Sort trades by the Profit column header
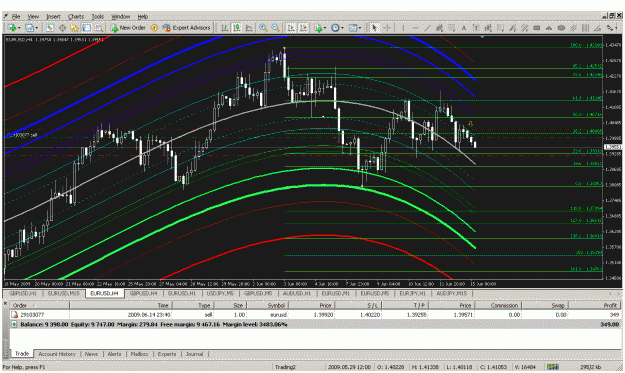This screenshot has height=373, width=625. click(x=596, y=305)
